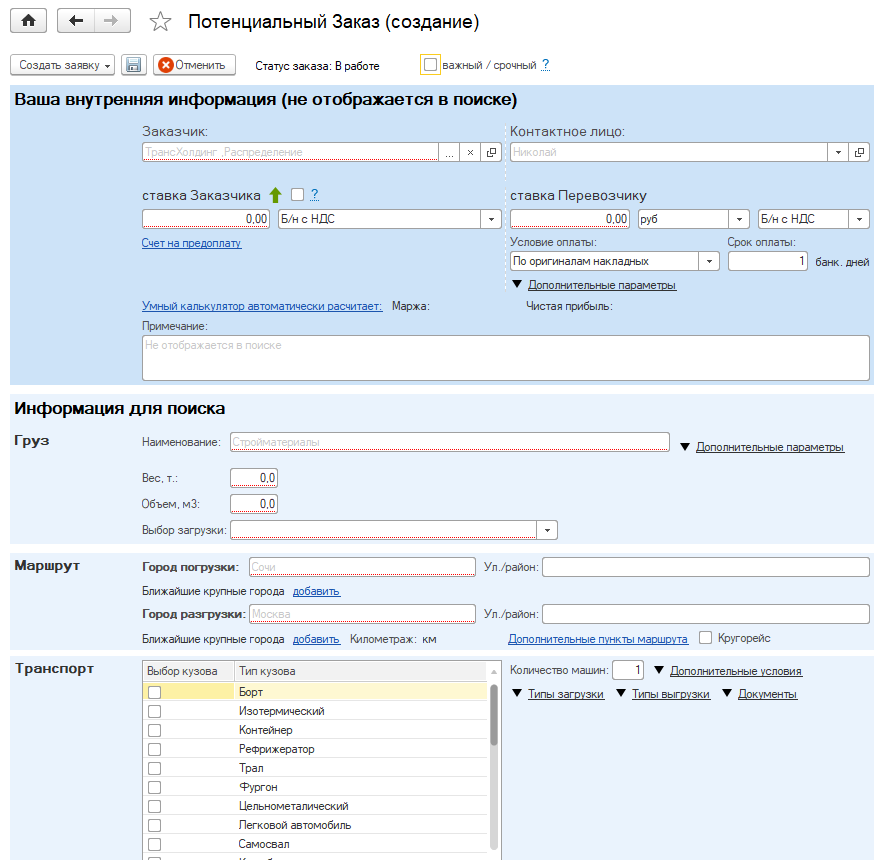Click the Город погрузки field

coord(362,567)
